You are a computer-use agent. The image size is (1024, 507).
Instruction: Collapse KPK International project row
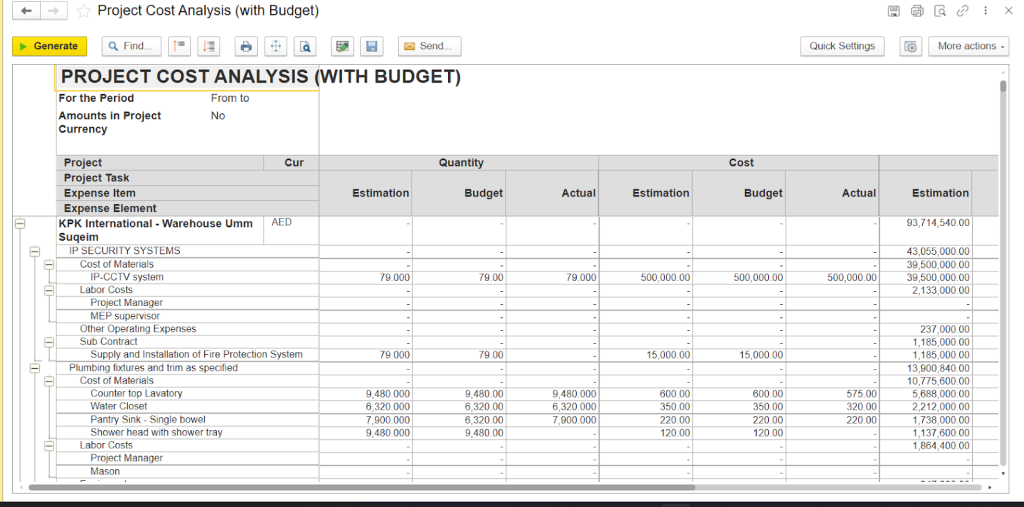point(19,224)
